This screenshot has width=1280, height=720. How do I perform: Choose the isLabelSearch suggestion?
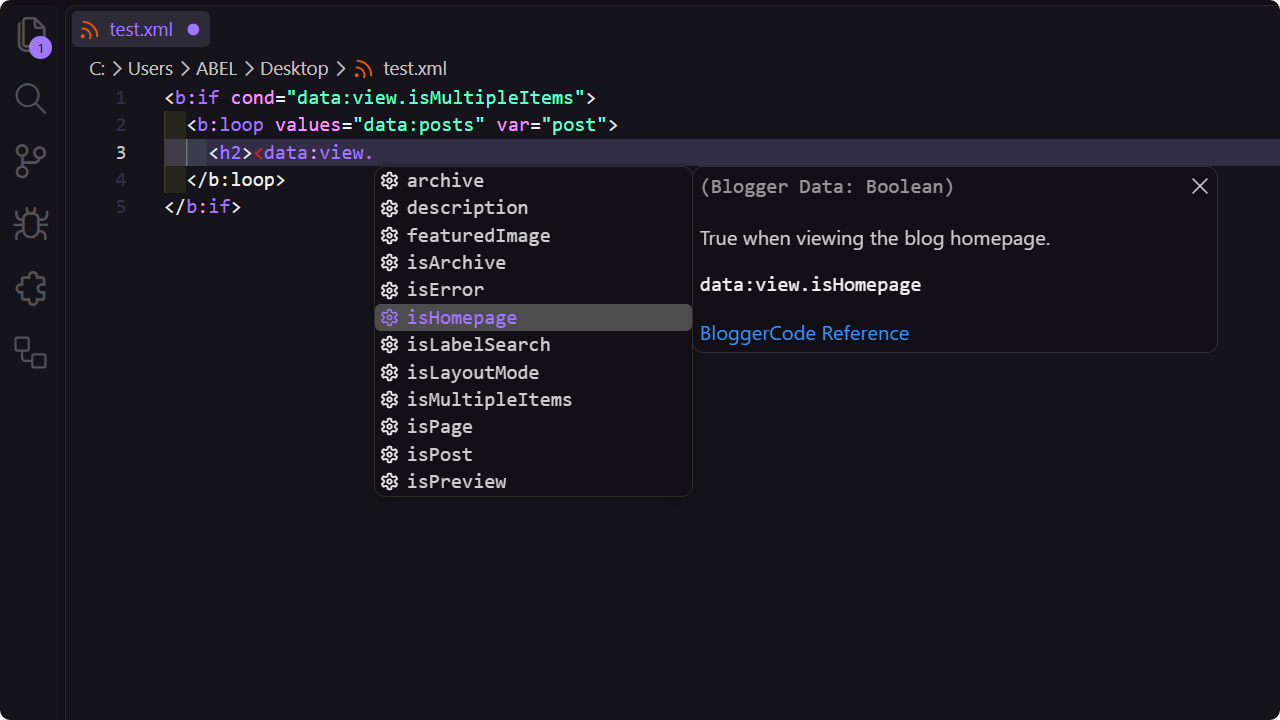pyautogui.click(x=533, y=345)
